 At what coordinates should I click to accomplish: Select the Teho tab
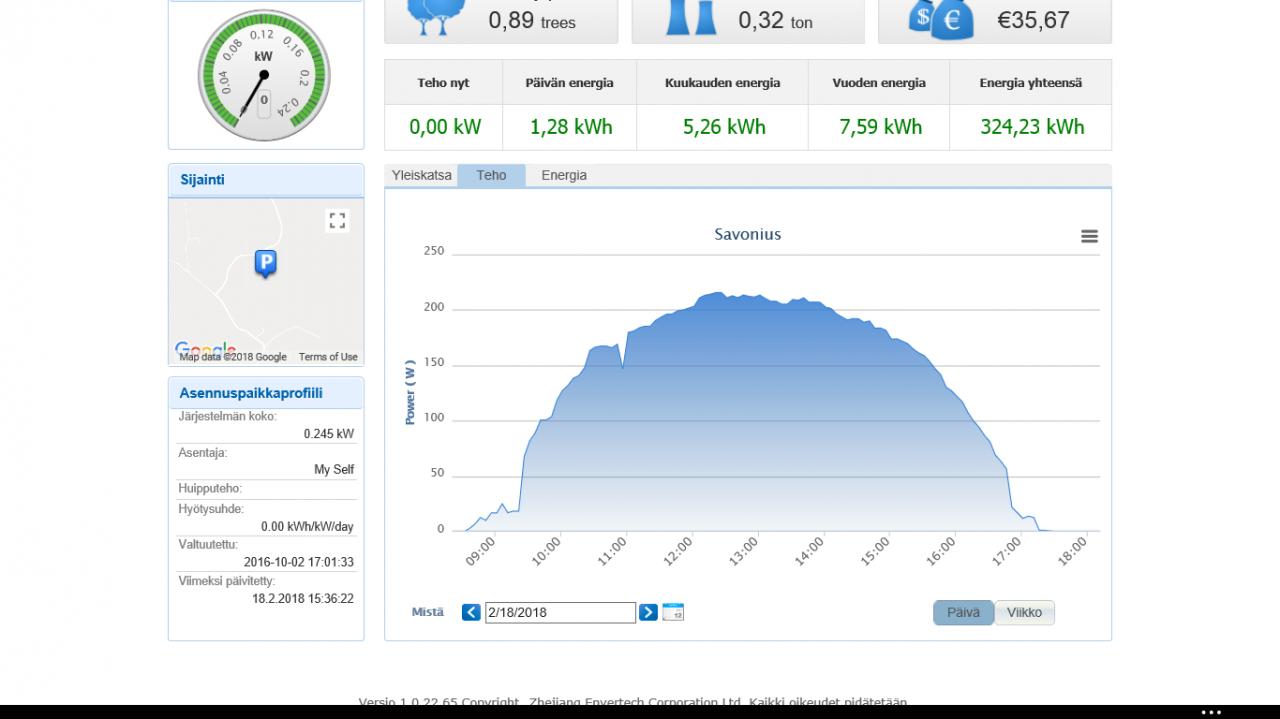coord(491,175)
